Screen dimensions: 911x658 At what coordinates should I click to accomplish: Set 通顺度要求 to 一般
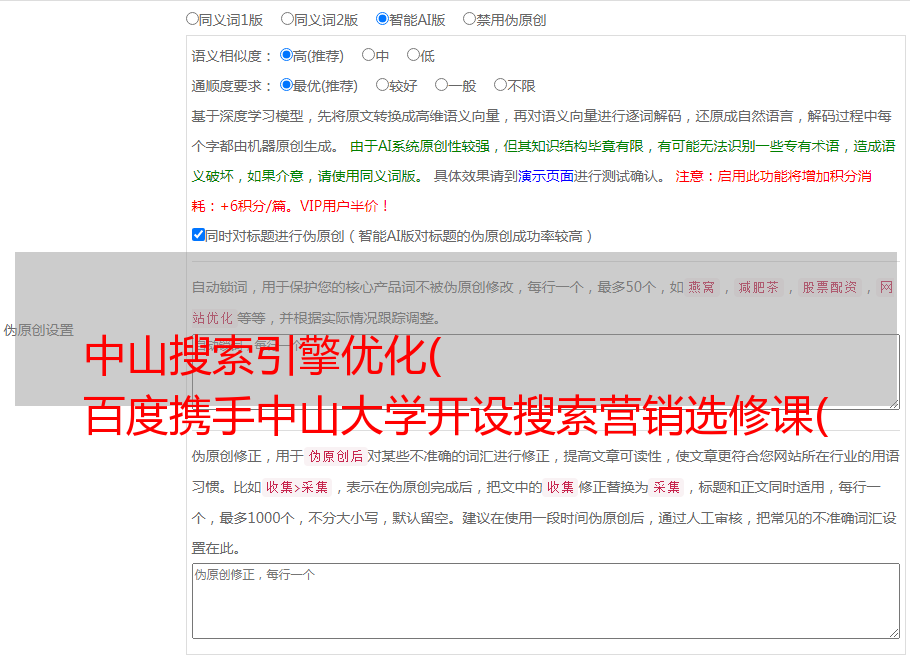click(442, 85)
